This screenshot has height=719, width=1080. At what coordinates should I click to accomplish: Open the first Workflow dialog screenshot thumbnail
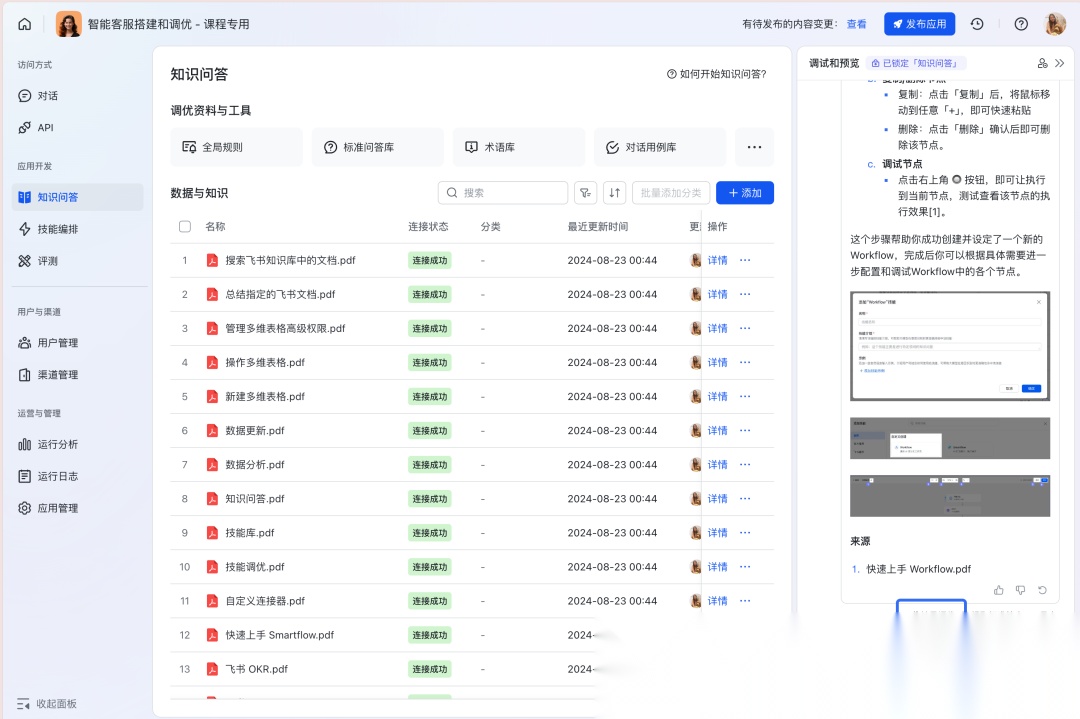[950, 346]
